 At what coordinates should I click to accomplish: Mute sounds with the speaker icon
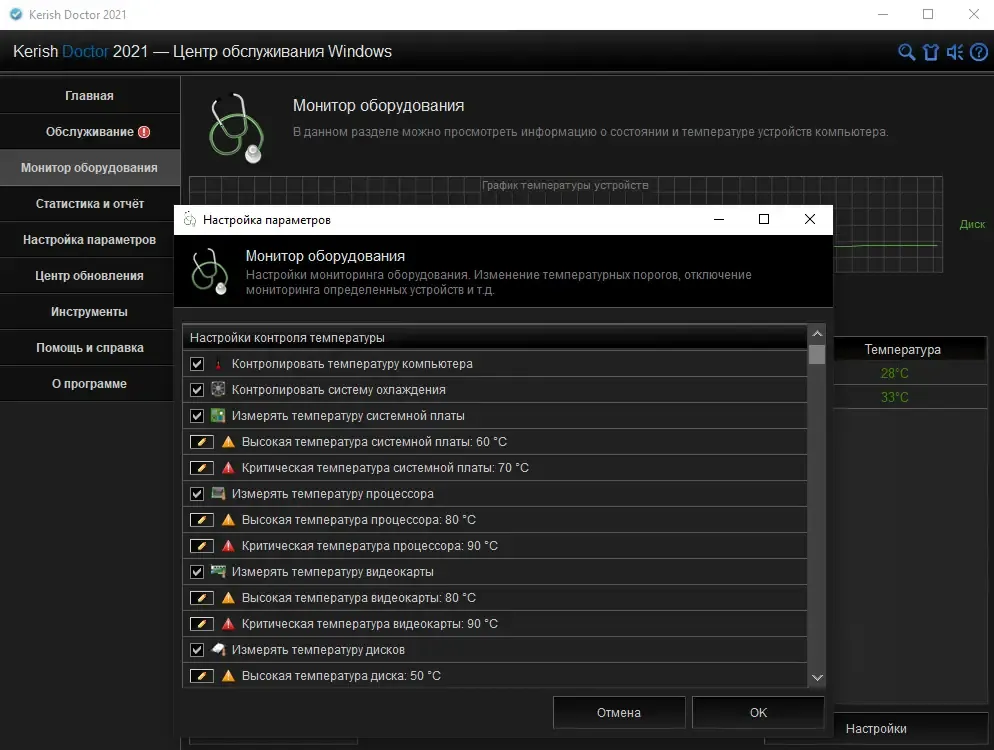(955, 52)
